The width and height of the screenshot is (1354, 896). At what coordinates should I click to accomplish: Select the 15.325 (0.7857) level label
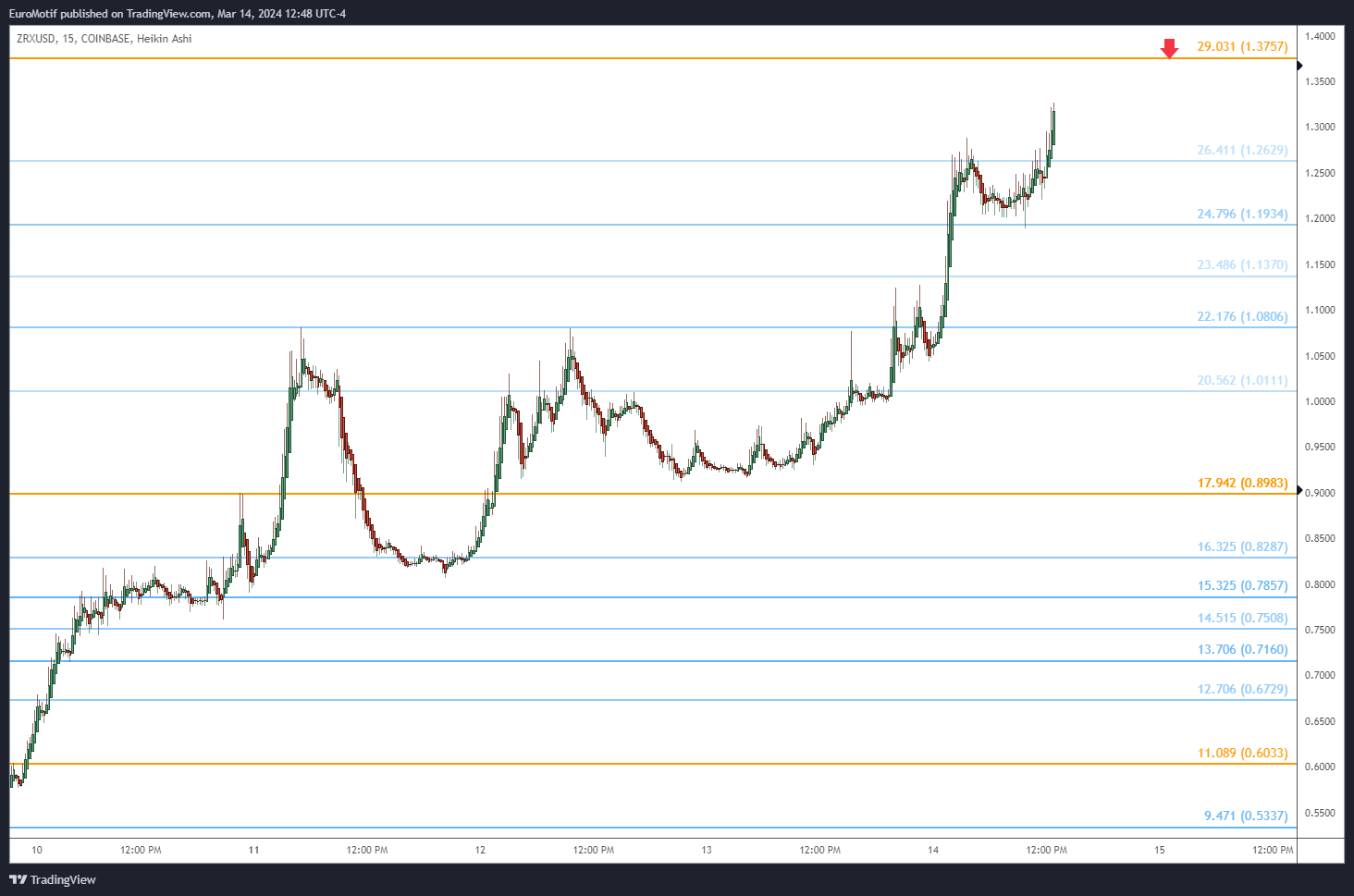click(1242, 585)
